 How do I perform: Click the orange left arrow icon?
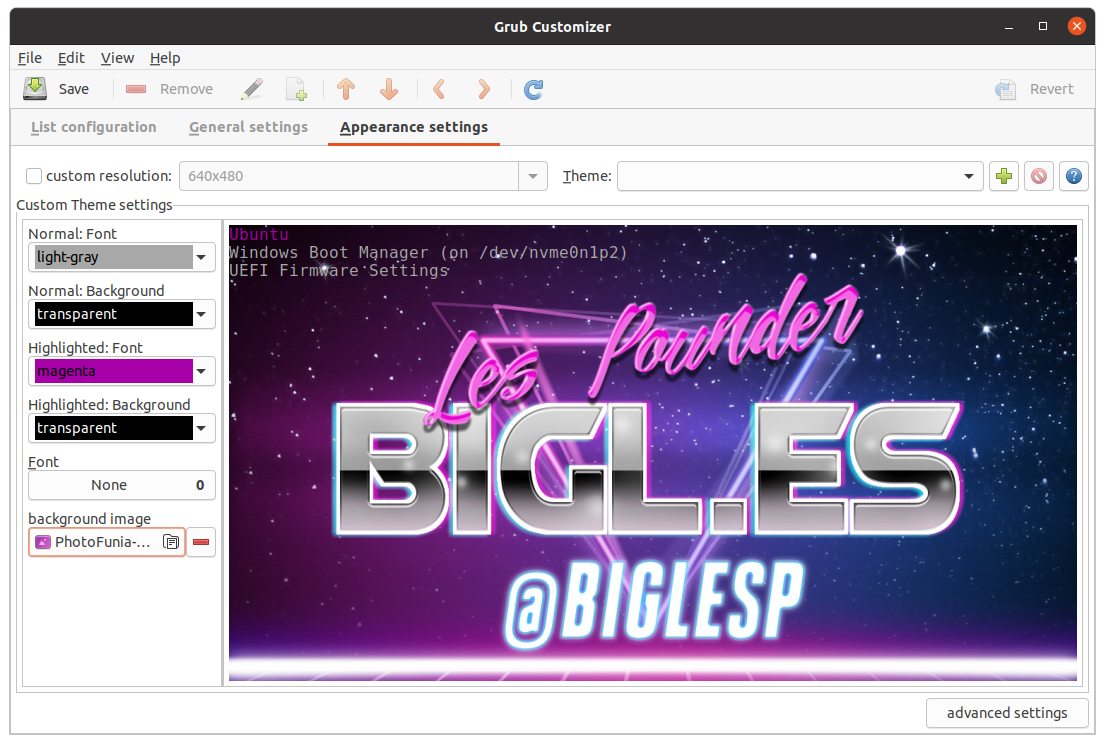439,89
